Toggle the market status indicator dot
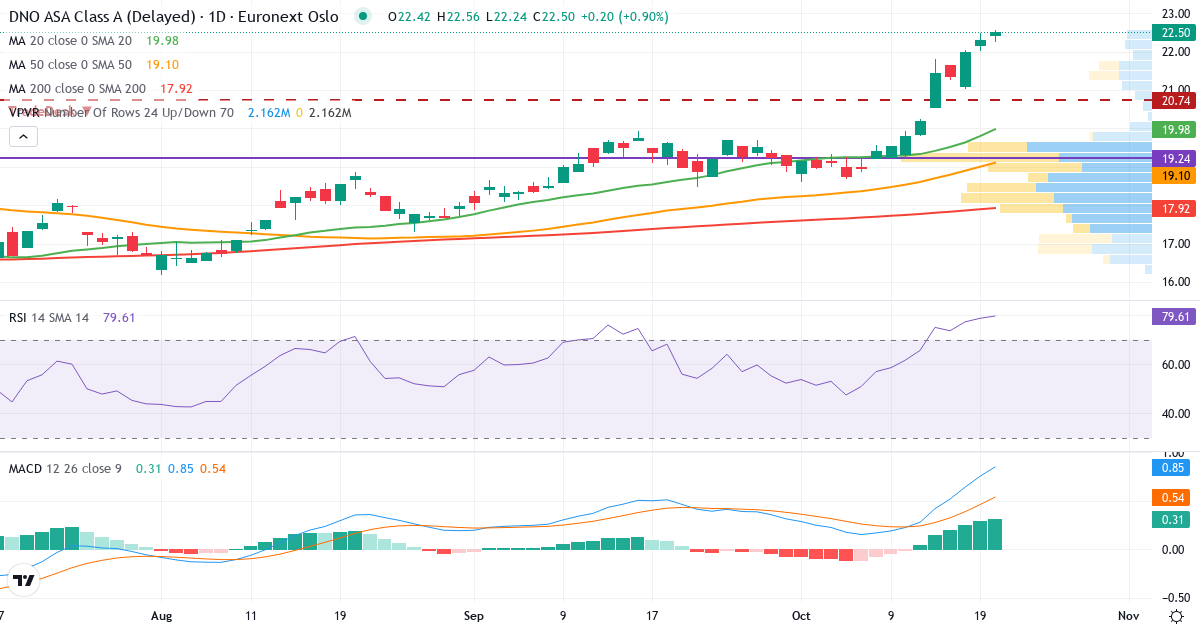 click(x=363, y=16)
